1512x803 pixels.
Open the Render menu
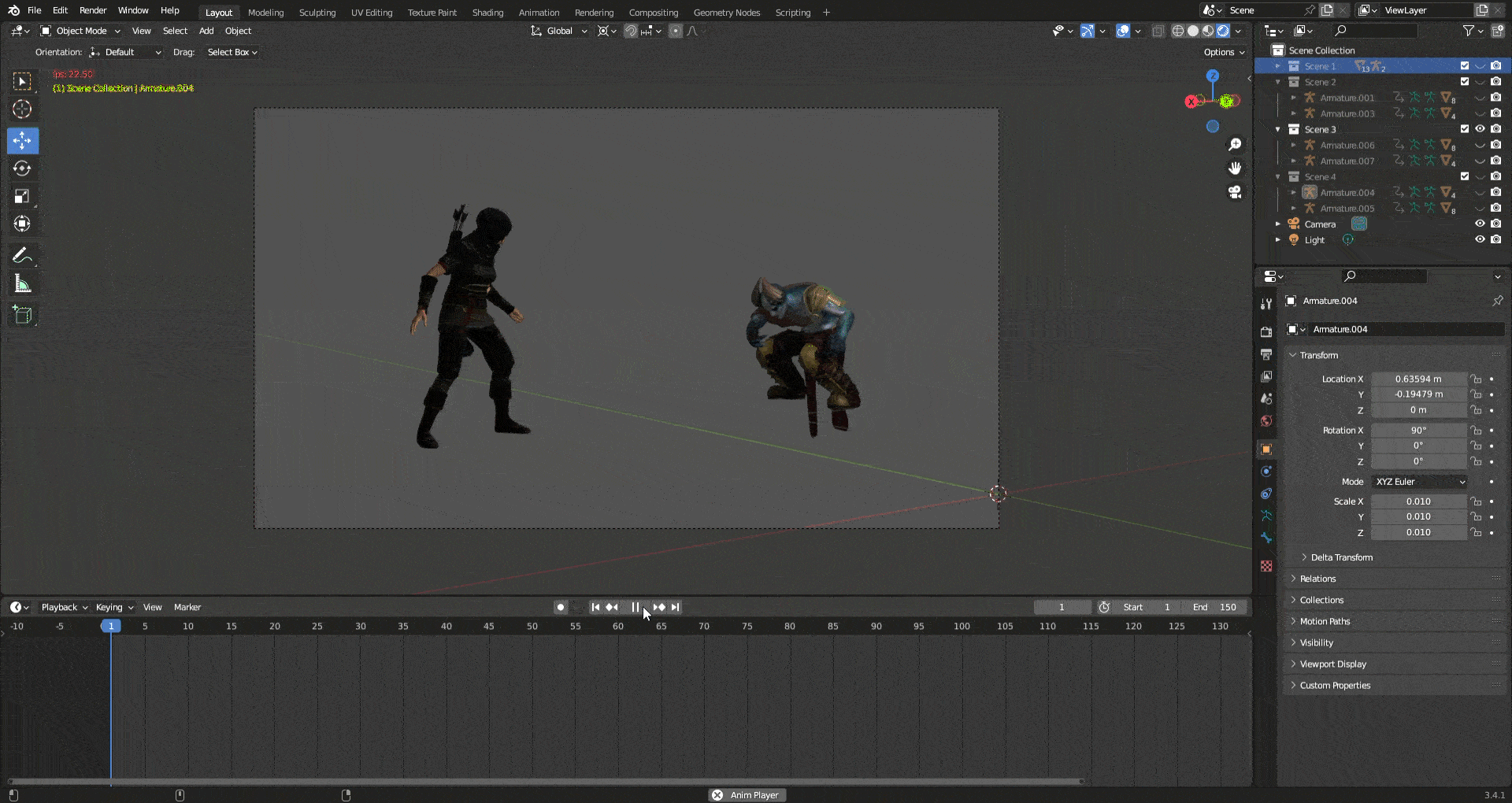[93, 10]
